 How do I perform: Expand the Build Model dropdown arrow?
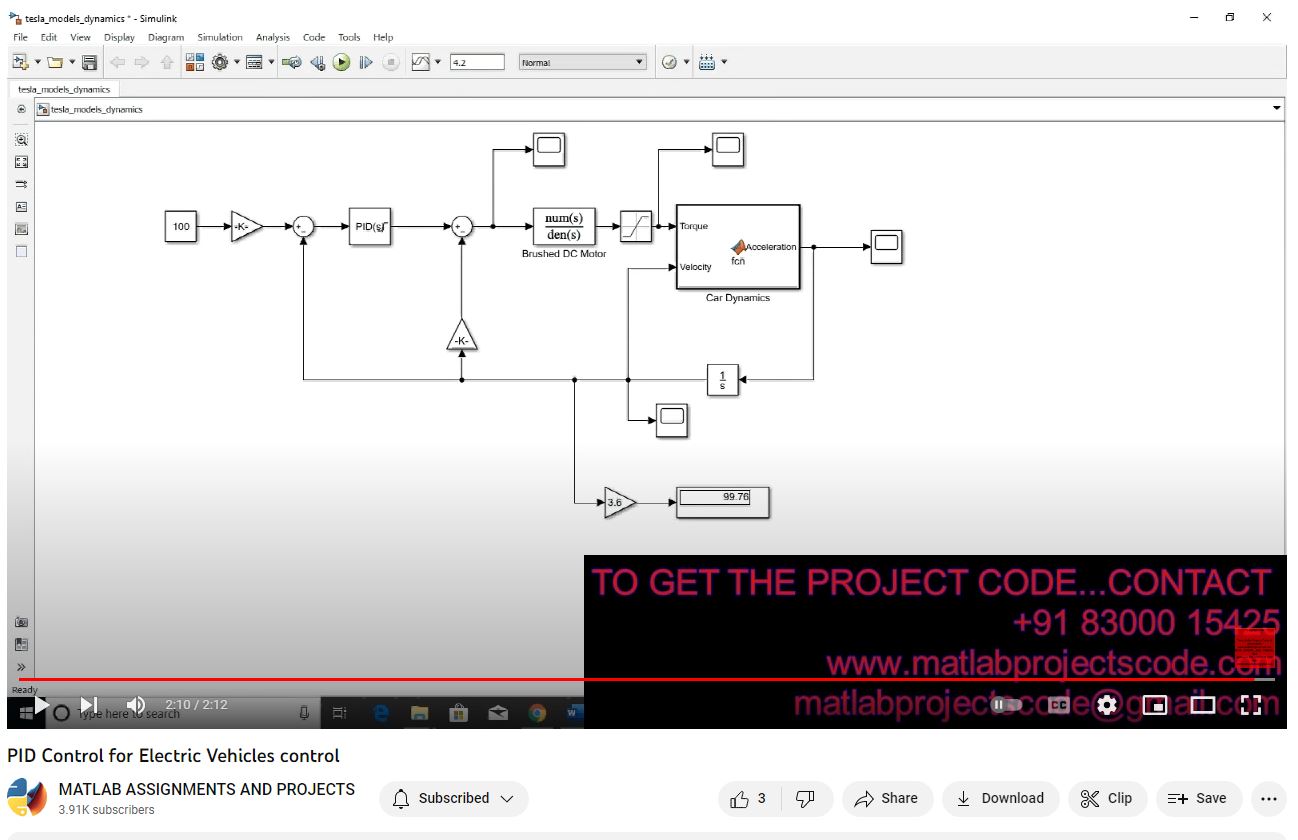tap(724, 62)
